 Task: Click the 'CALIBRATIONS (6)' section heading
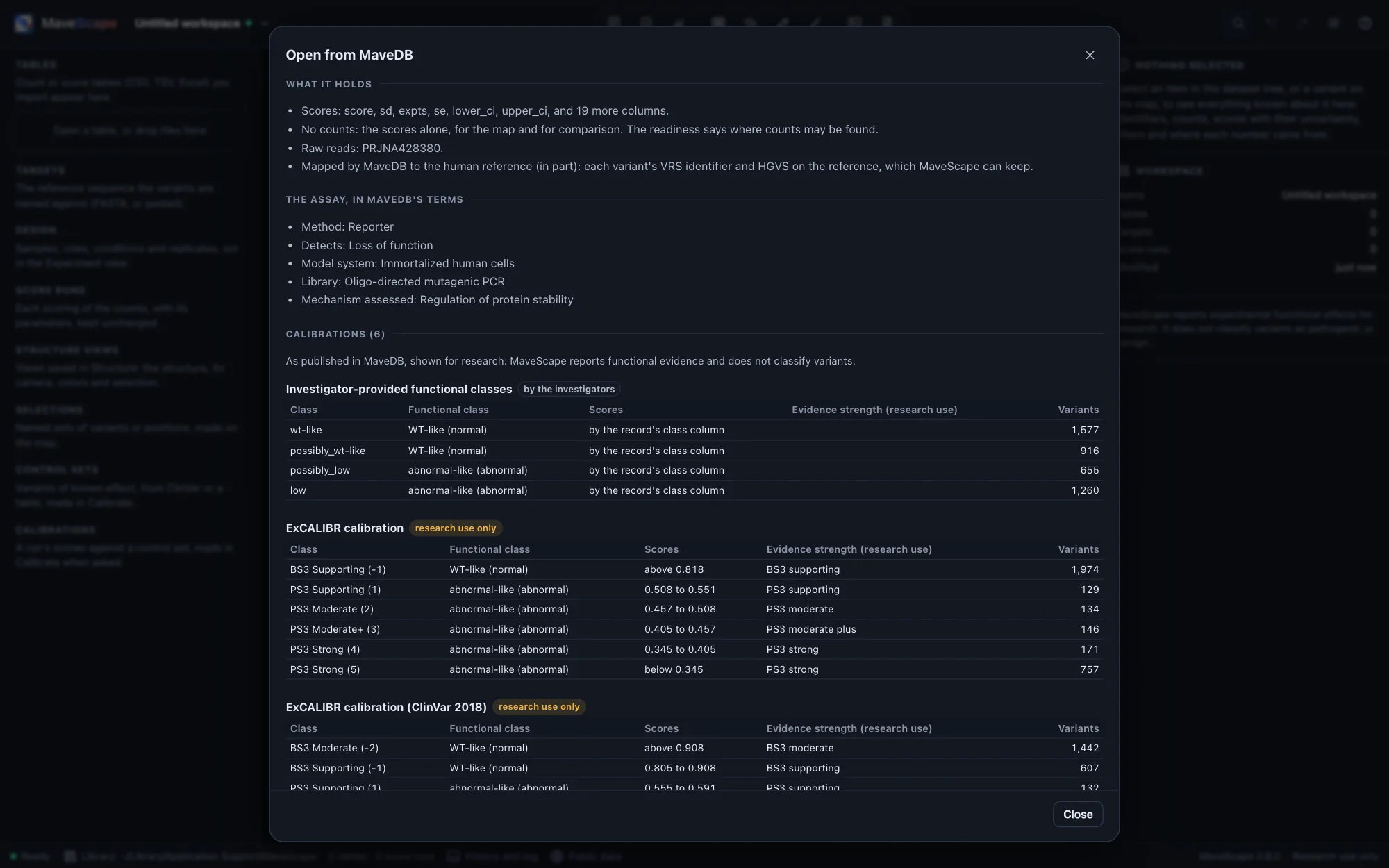335,334
